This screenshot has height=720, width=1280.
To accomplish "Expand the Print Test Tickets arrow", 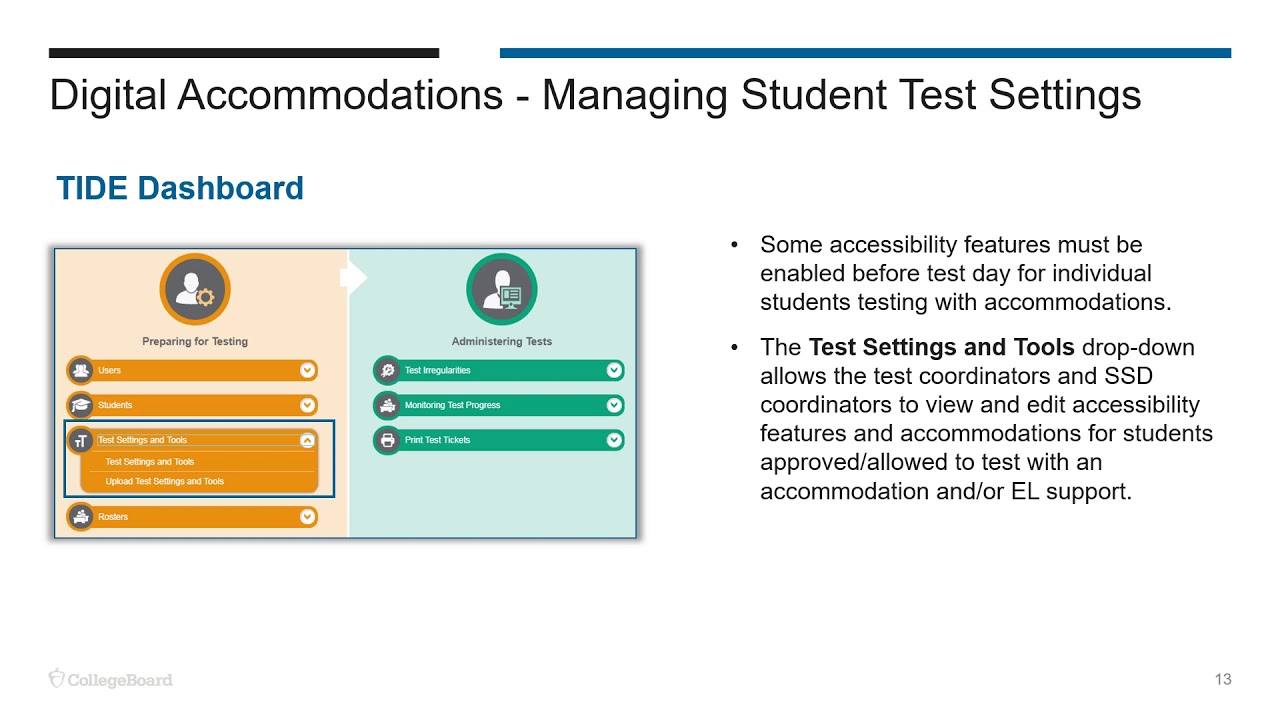I will coord(614,440).
